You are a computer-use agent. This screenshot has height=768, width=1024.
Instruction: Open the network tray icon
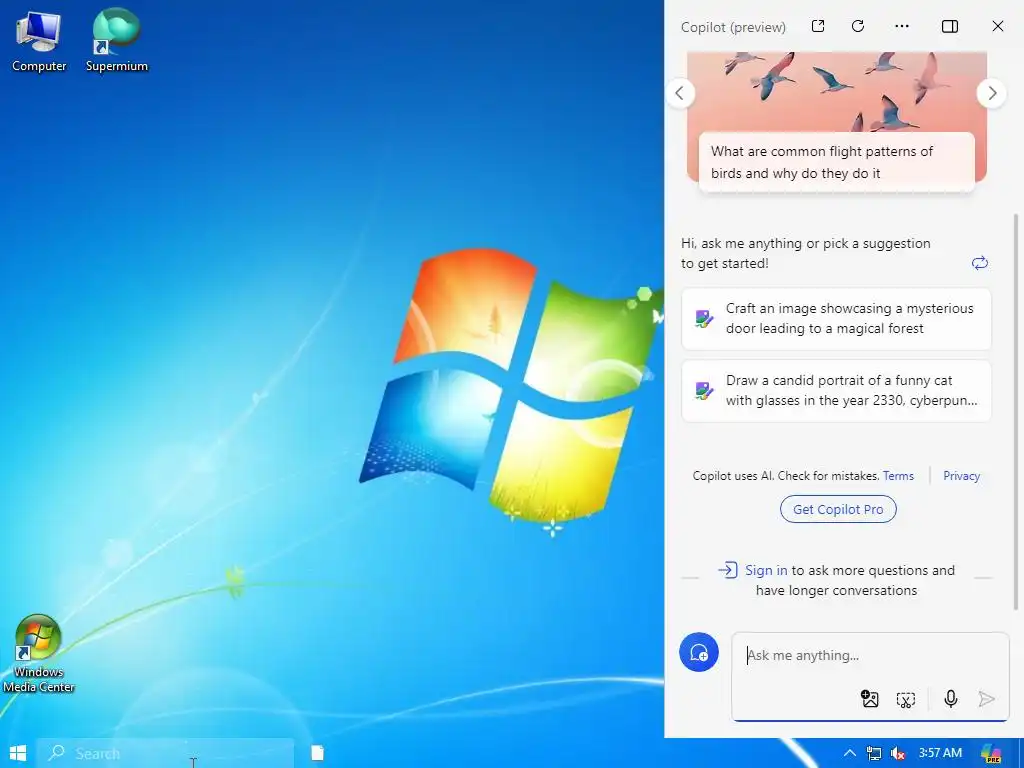[x=874, y=754]
